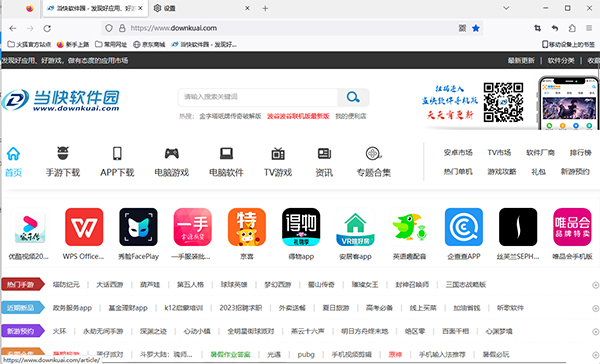The image size is (600, 364).
Task: Click the 丝芙兰SEPHORA app icon
Action: [x=518, y=227]
